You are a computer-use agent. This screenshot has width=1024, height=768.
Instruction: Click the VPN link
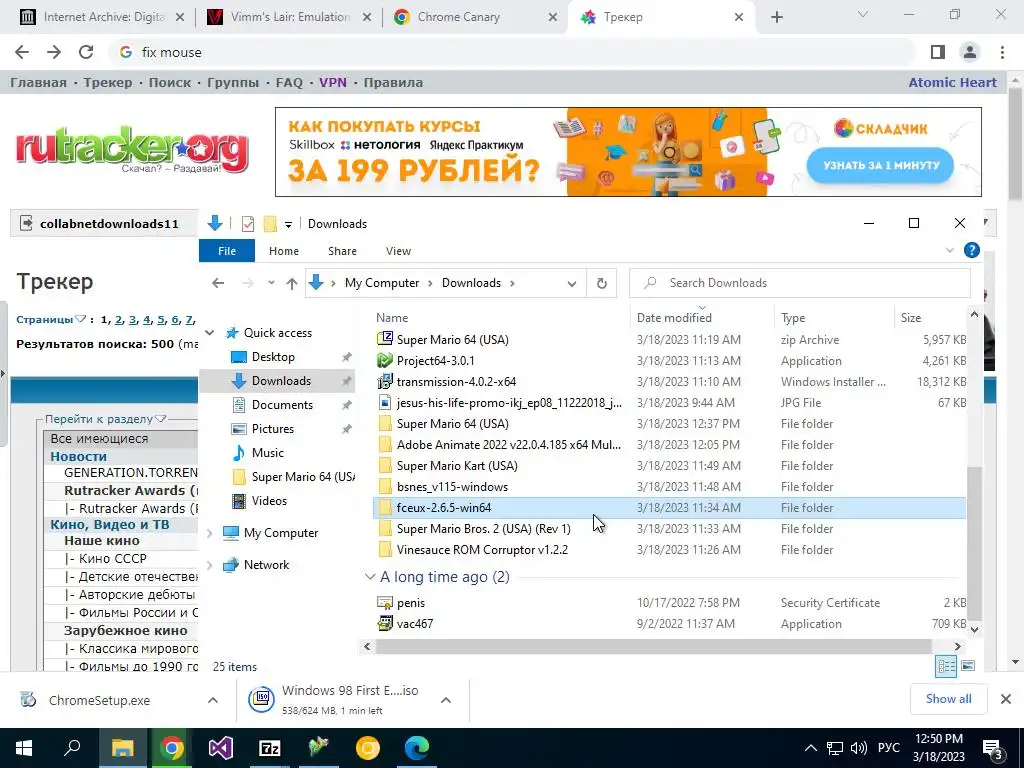333,83
